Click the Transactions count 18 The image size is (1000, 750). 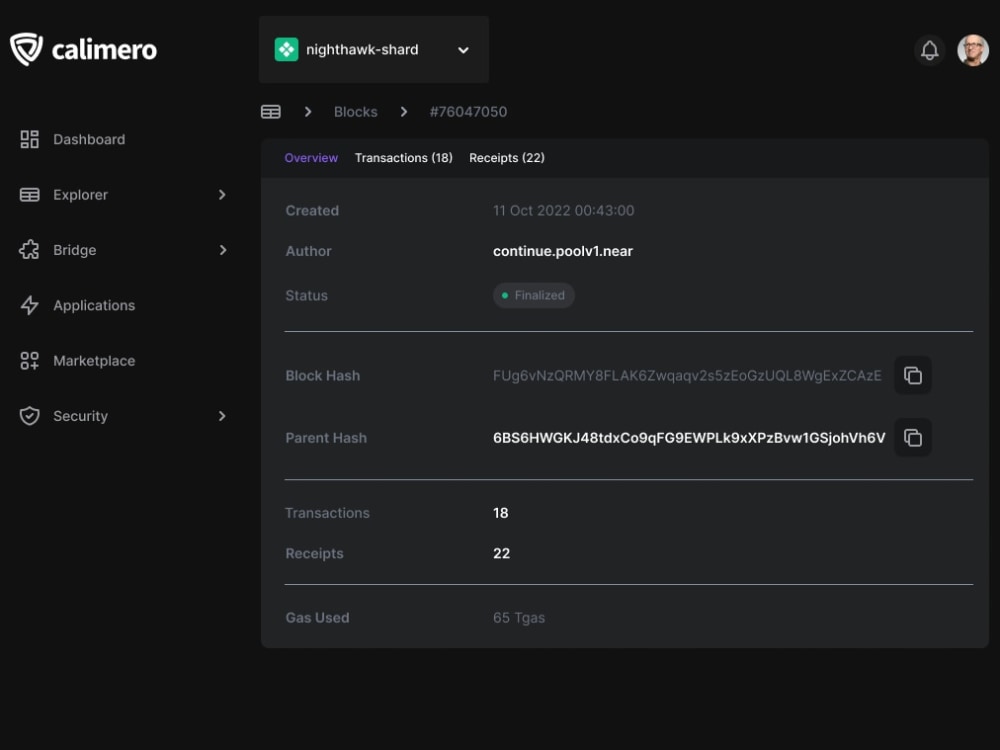pos(501,513)
